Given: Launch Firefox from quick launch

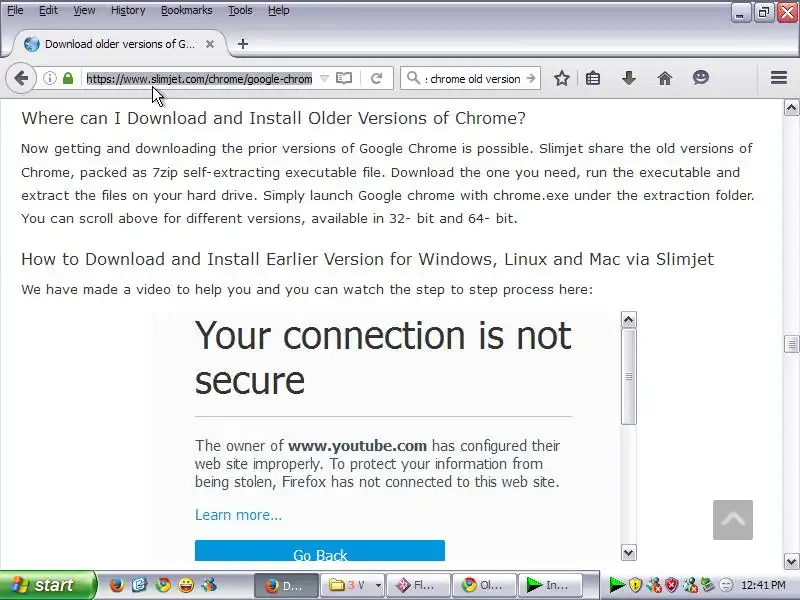Looking at the screenshot, I should click(x=116, y=585).
